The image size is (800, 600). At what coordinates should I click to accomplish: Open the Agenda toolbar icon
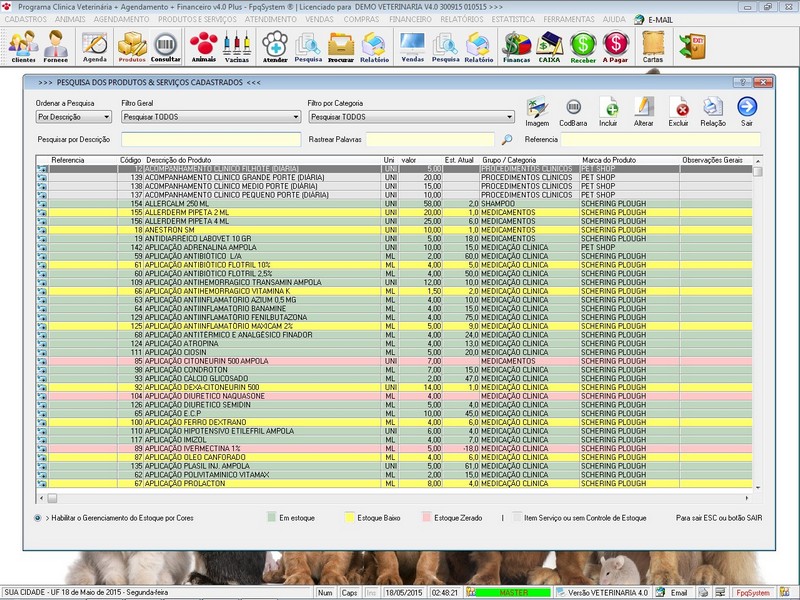coord(95,45)
